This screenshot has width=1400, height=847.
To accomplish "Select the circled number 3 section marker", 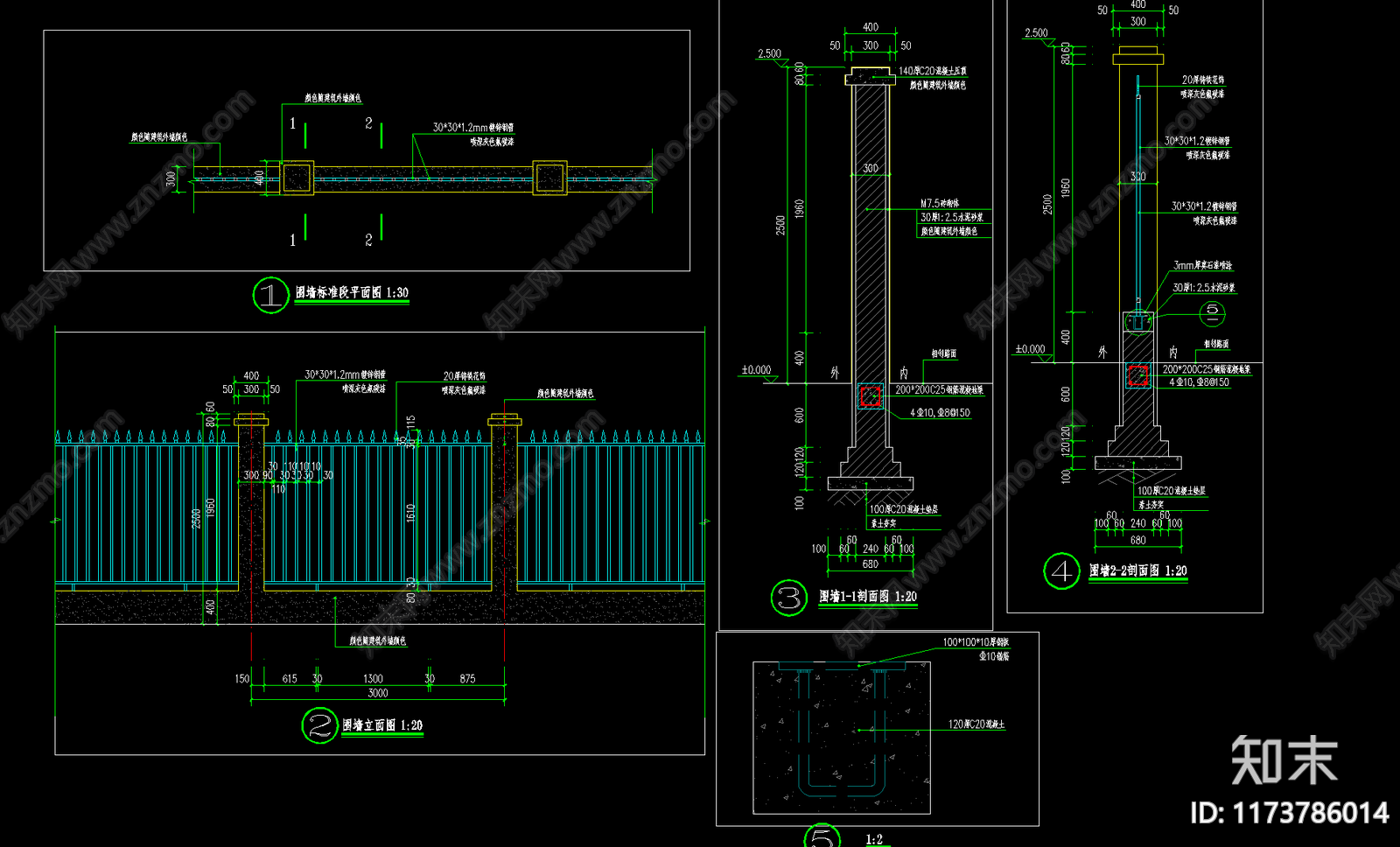I will tap(788, 598).
